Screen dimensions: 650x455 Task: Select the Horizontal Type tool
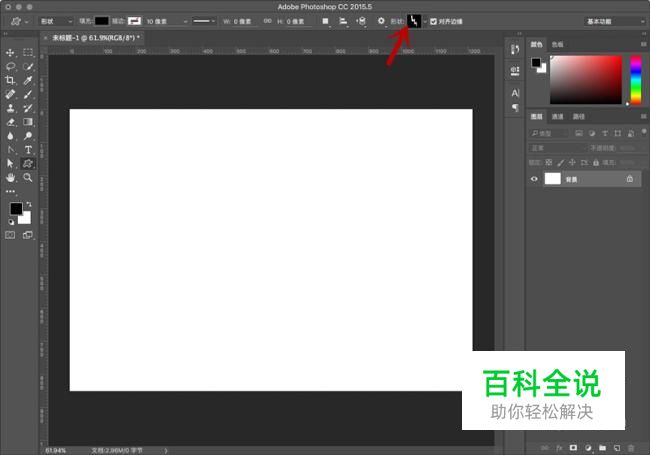pos(28,149)
